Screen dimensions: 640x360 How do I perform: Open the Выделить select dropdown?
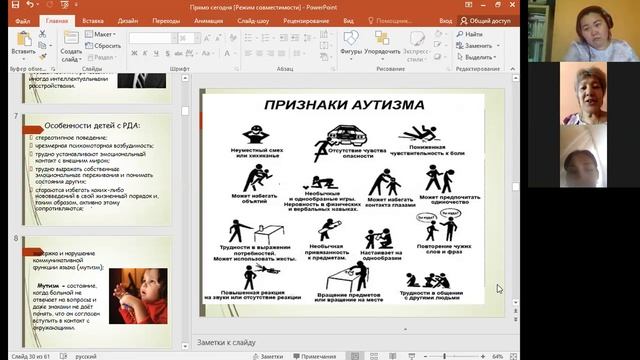coord(476,57)
